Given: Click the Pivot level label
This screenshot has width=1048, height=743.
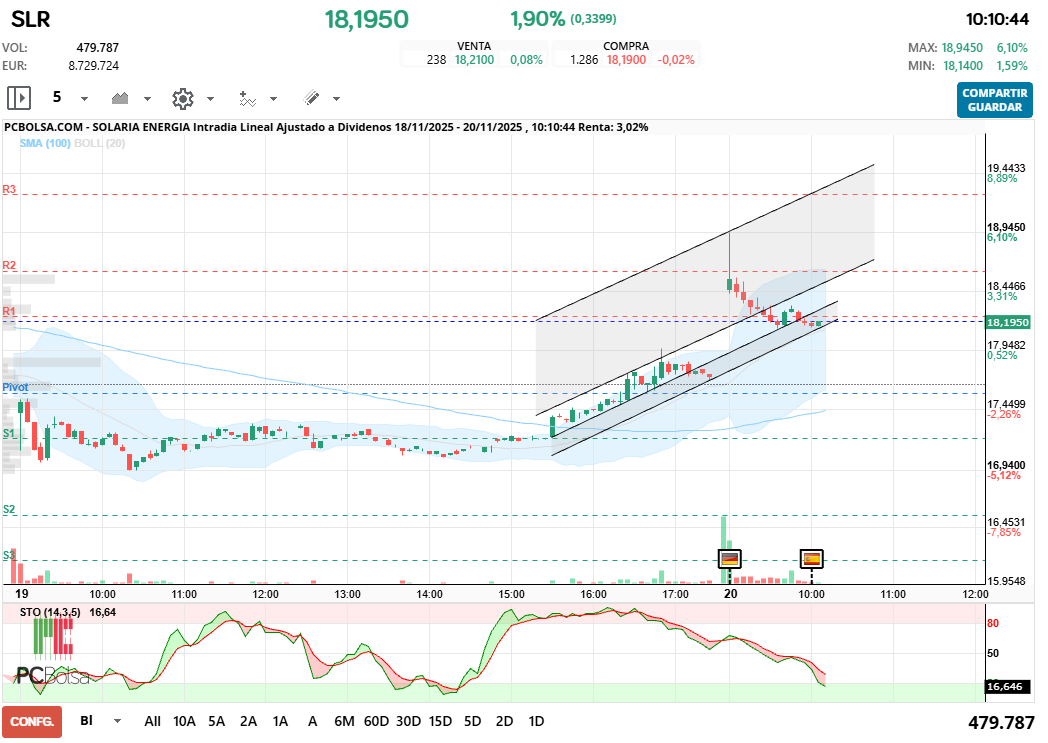Looking at the screenshot, I should tap(15, 387).
